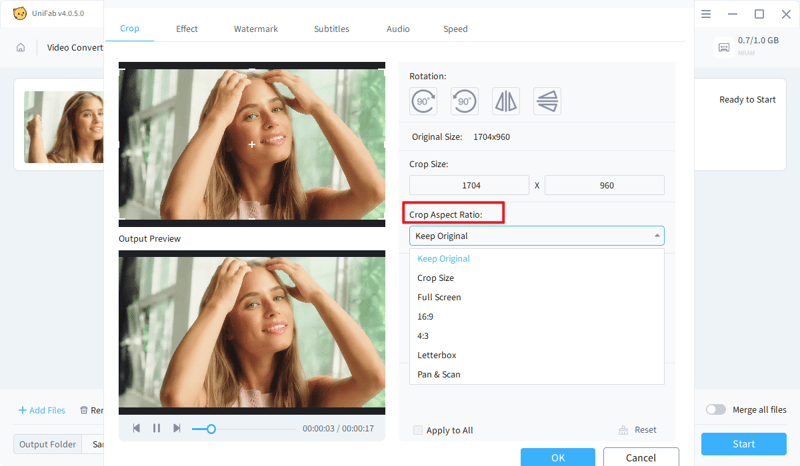
Task: Flip video vertically icon
Action: point(547,101)
